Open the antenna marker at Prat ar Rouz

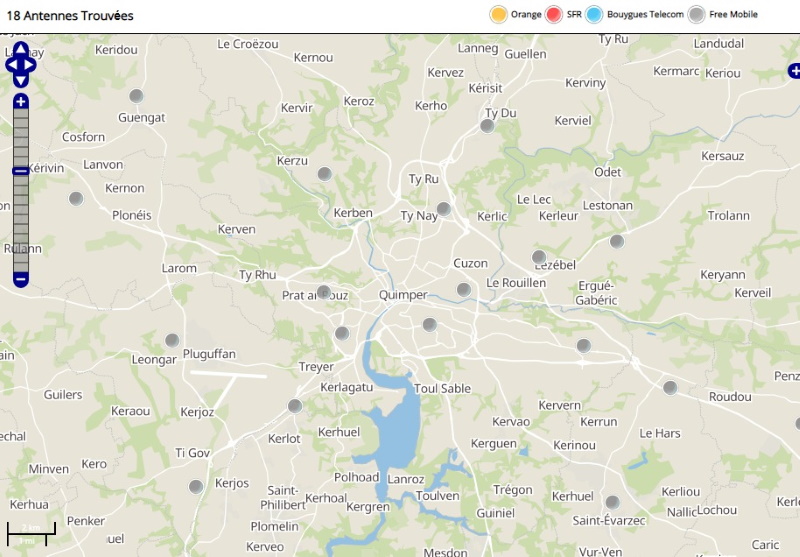[324, 292]
